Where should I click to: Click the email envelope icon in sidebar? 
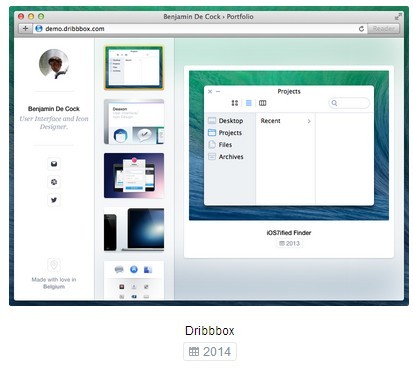(x=54, y=164)
